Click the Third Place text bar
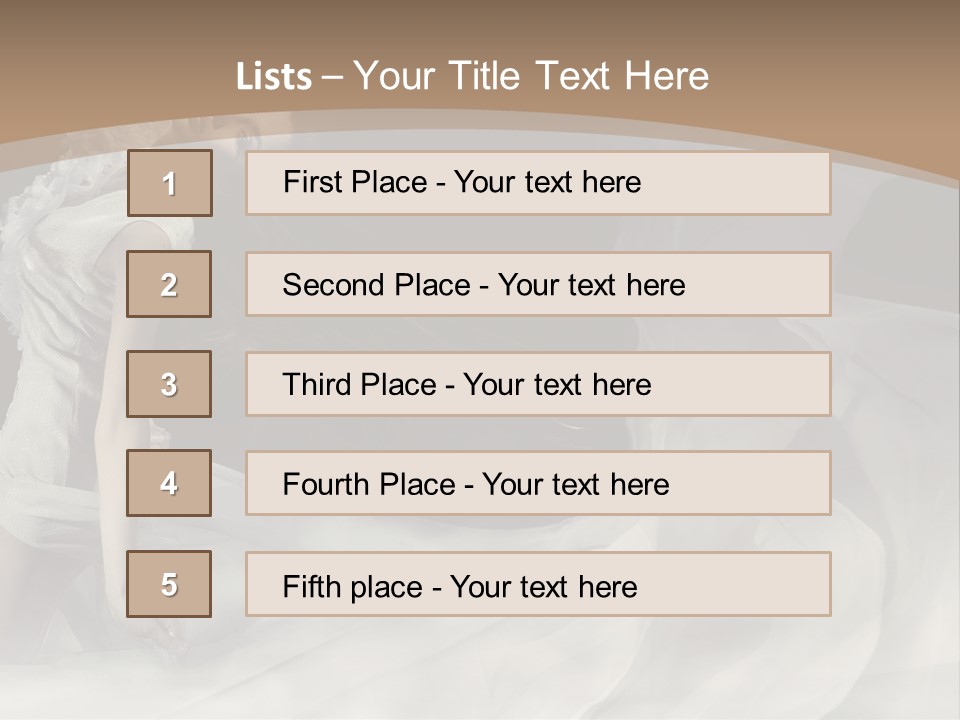 click(x=538, y=384)
